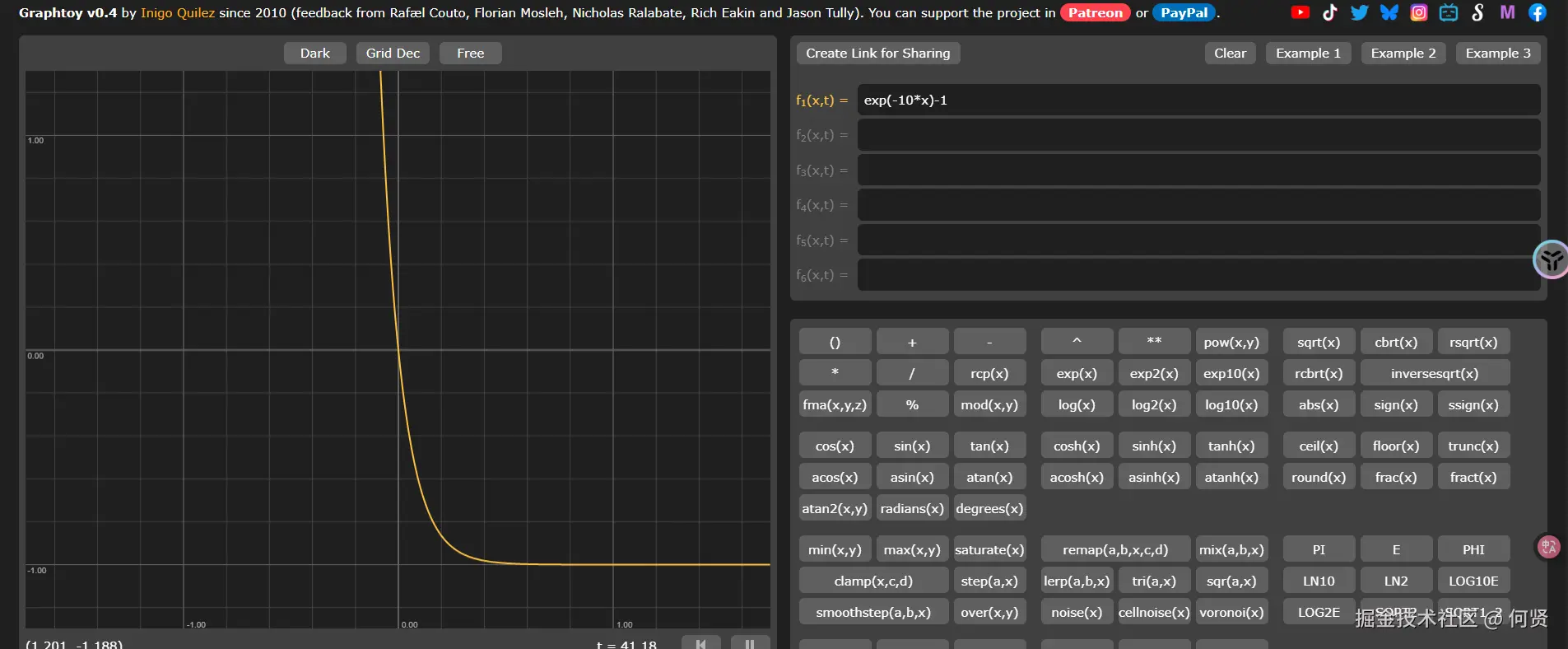Open the Facebook icon link
The image size is (1568, 649).
pos(1538,12)
